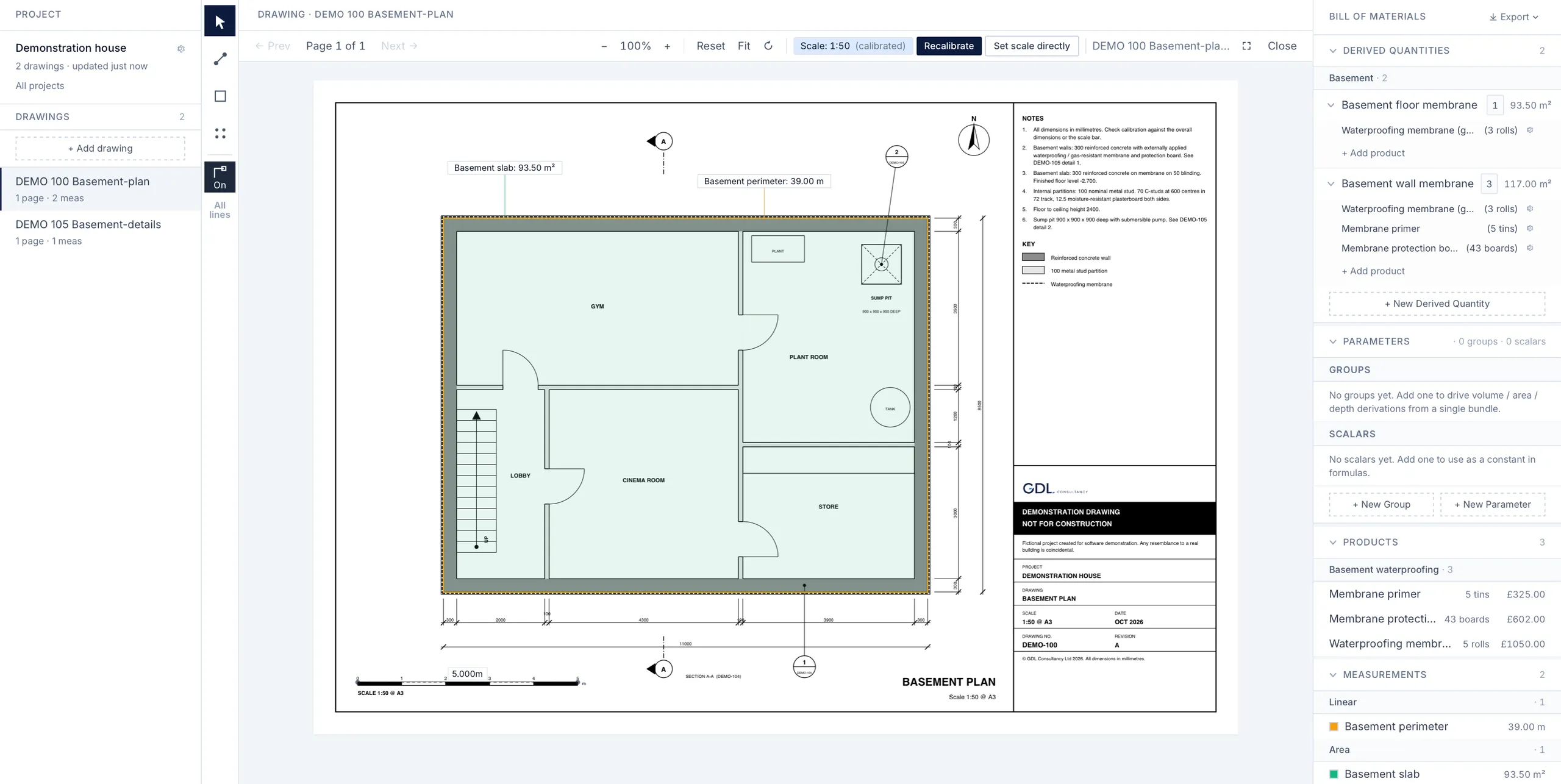
Task: Collapse the Parameters section
Action: click(1333, 341)
